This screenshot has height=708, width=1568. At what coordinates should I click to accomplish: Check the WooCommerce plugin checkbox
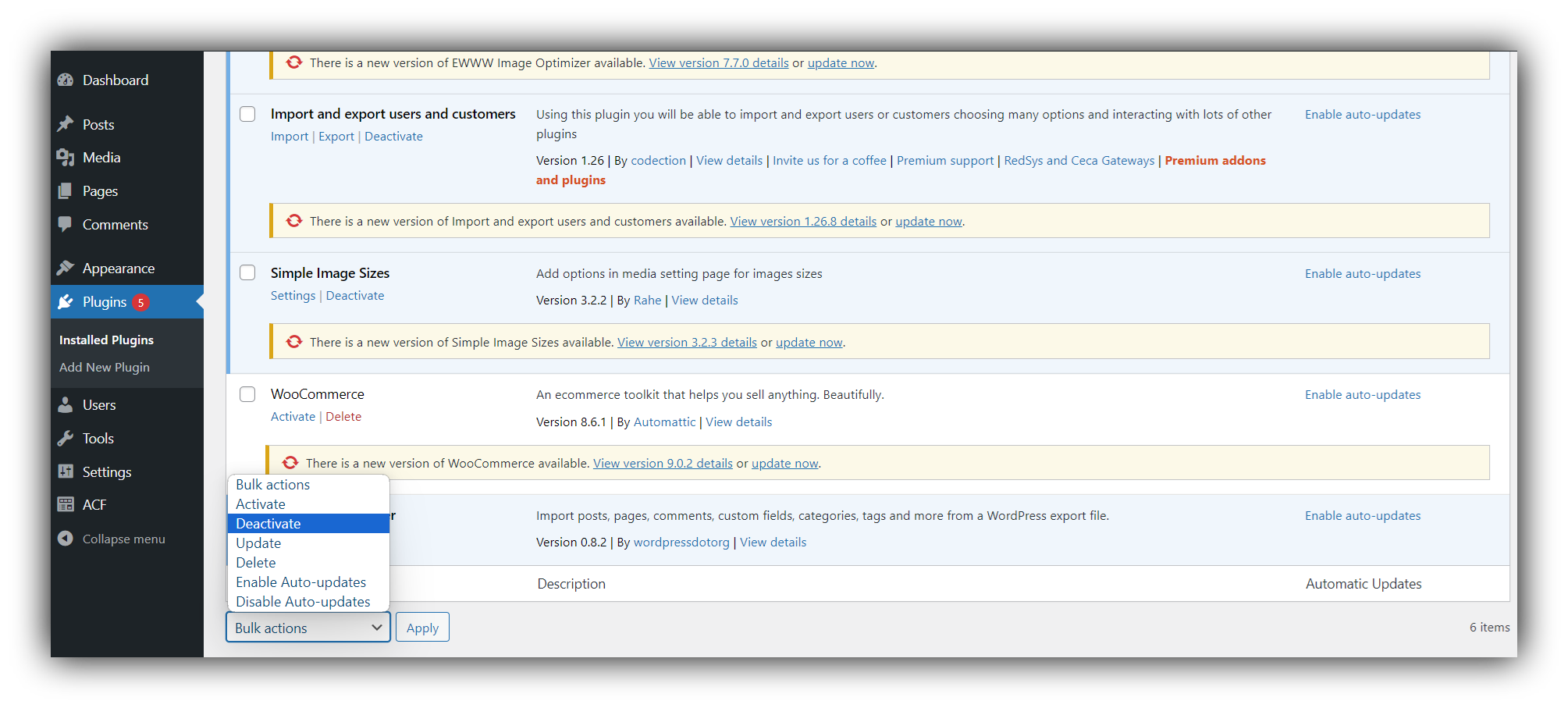[x=247, y=394]
